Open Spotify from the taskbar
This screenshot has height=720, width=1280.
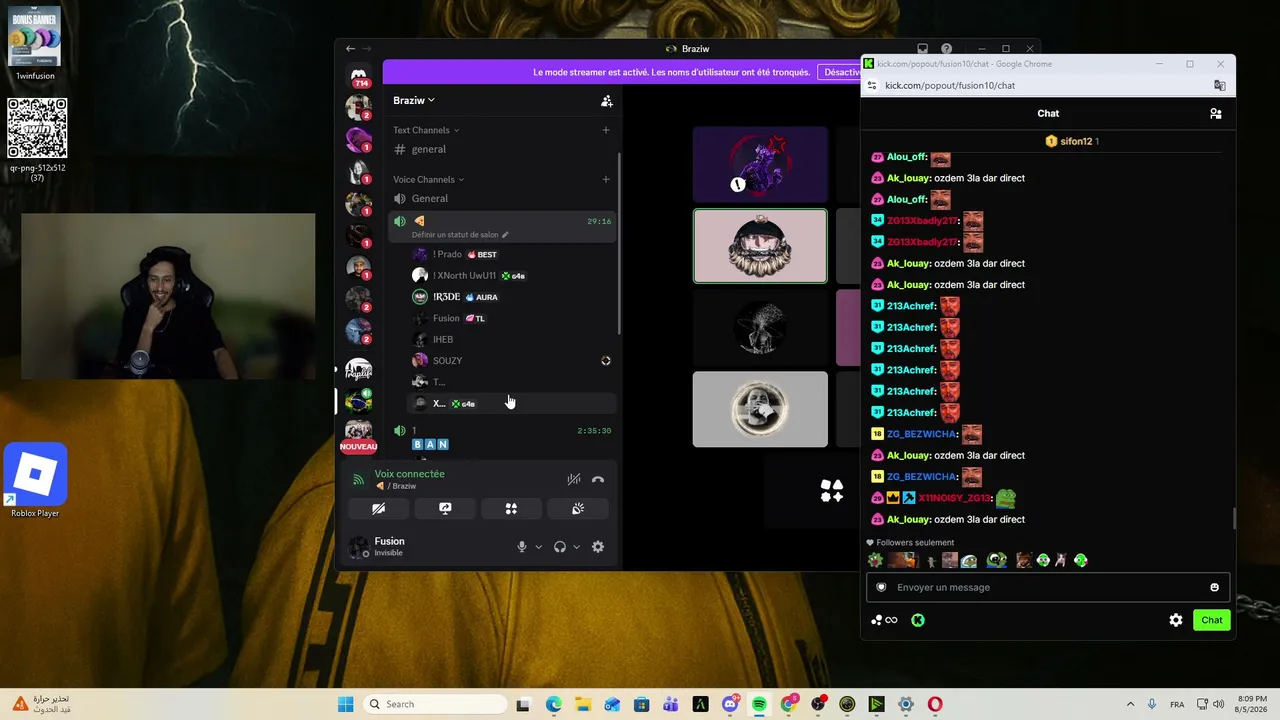click(x=759, y=705)
